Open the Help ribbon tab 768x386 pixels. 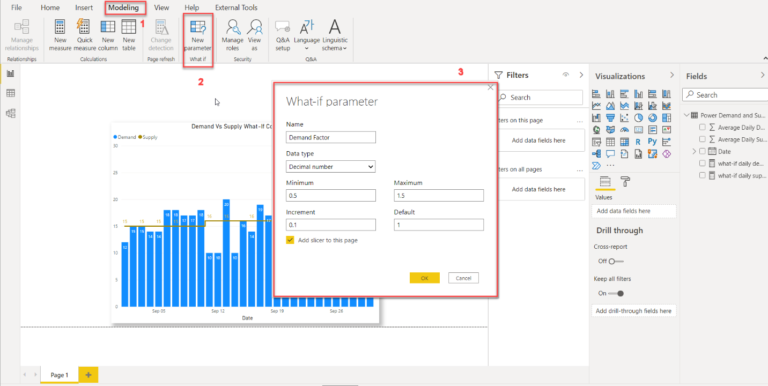(192, 7)
